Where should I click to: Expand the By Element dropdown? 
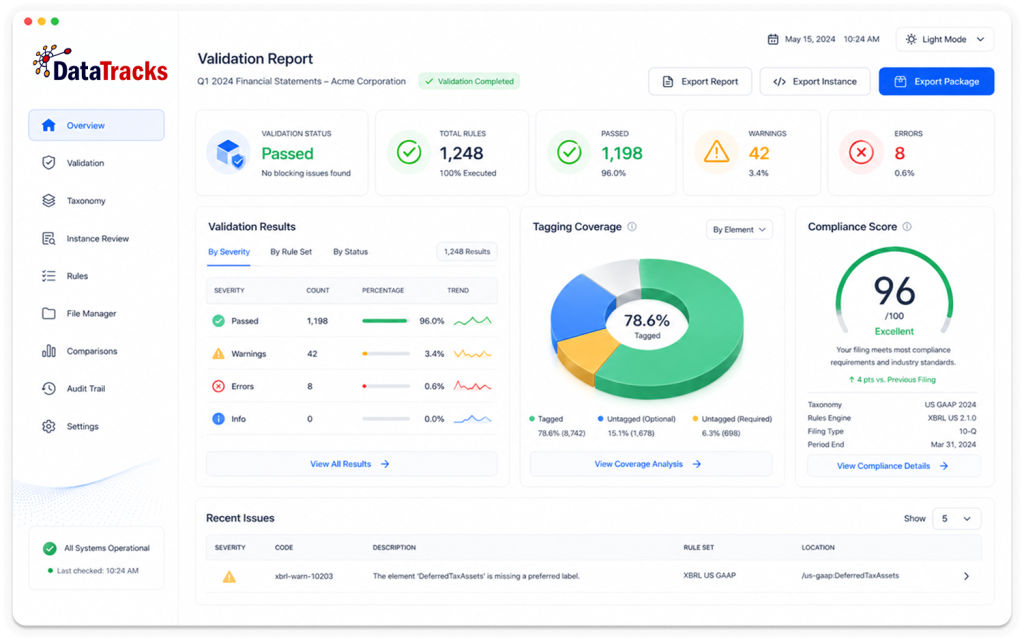coord(739,230)
